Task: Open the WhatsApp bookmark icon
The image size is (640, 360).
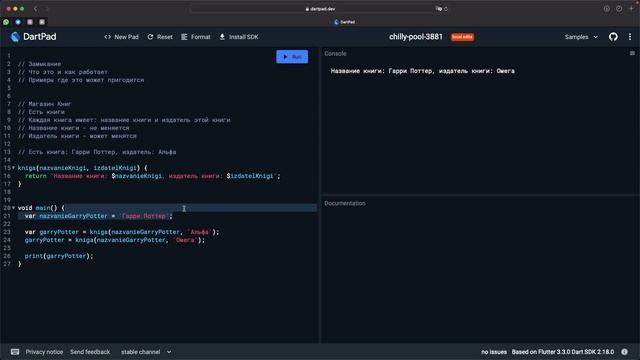Action: tap(6, 22)
